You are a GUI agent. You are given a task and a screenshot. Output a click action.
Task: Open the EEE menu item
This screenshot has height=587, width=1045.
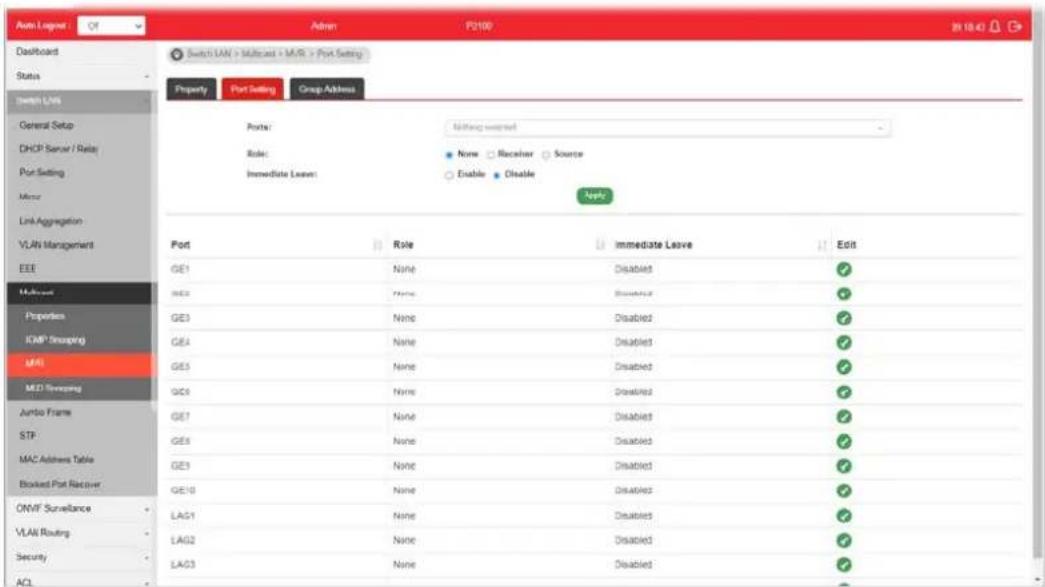tap(27, 269)
